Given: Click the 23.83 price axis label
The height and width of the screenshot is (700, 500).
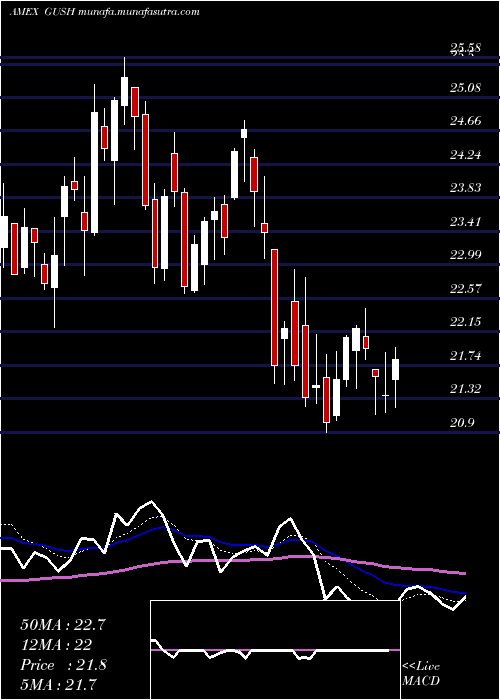Looking at the screenshot, I should click(x=465, y=188).
